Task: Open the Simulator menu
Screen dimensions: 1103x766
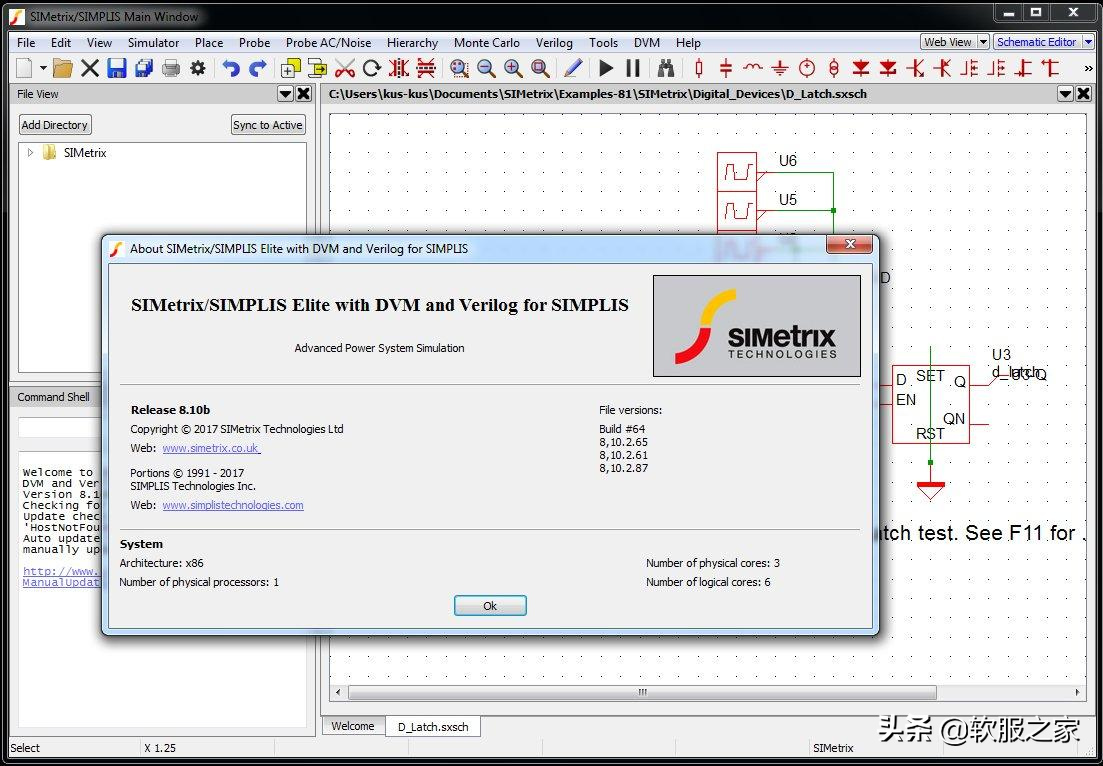Action: click(x=153, y=43)
